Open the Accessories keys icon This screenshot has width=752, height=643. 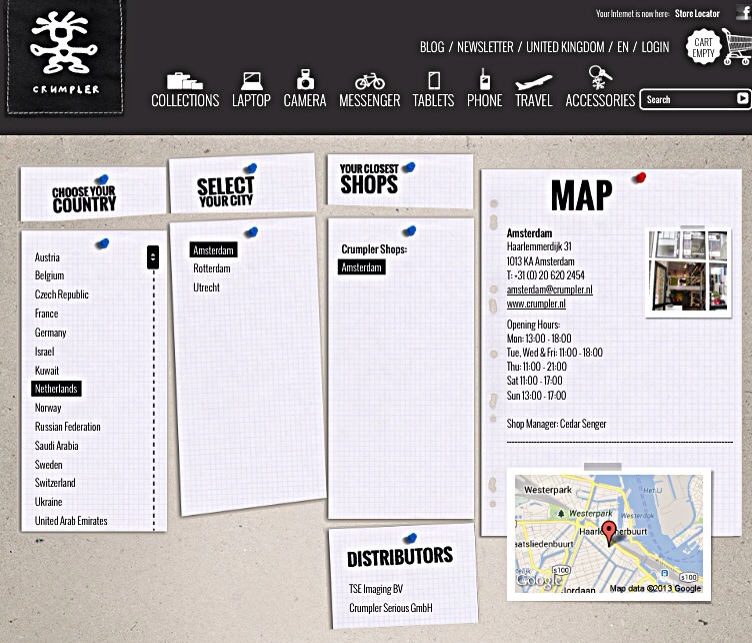tap(600, 78)
